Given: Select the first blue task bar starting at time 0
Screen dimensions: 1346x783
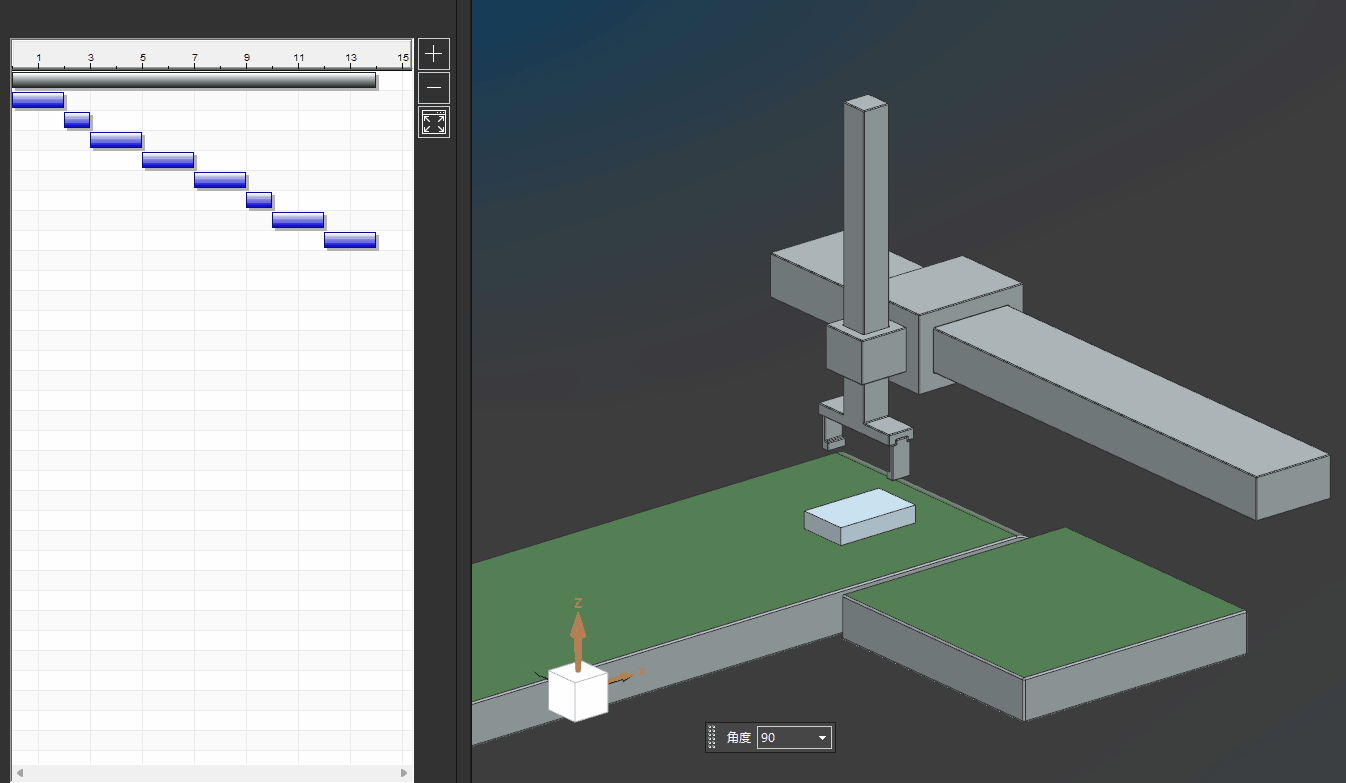Looking at the screenshot, I should 38,100.
